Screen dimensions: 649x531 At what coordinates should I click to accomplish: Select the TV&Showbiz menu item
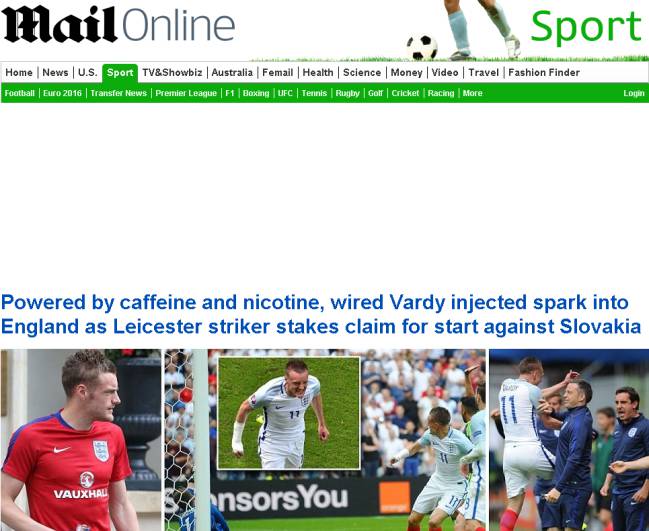point(172,72)
